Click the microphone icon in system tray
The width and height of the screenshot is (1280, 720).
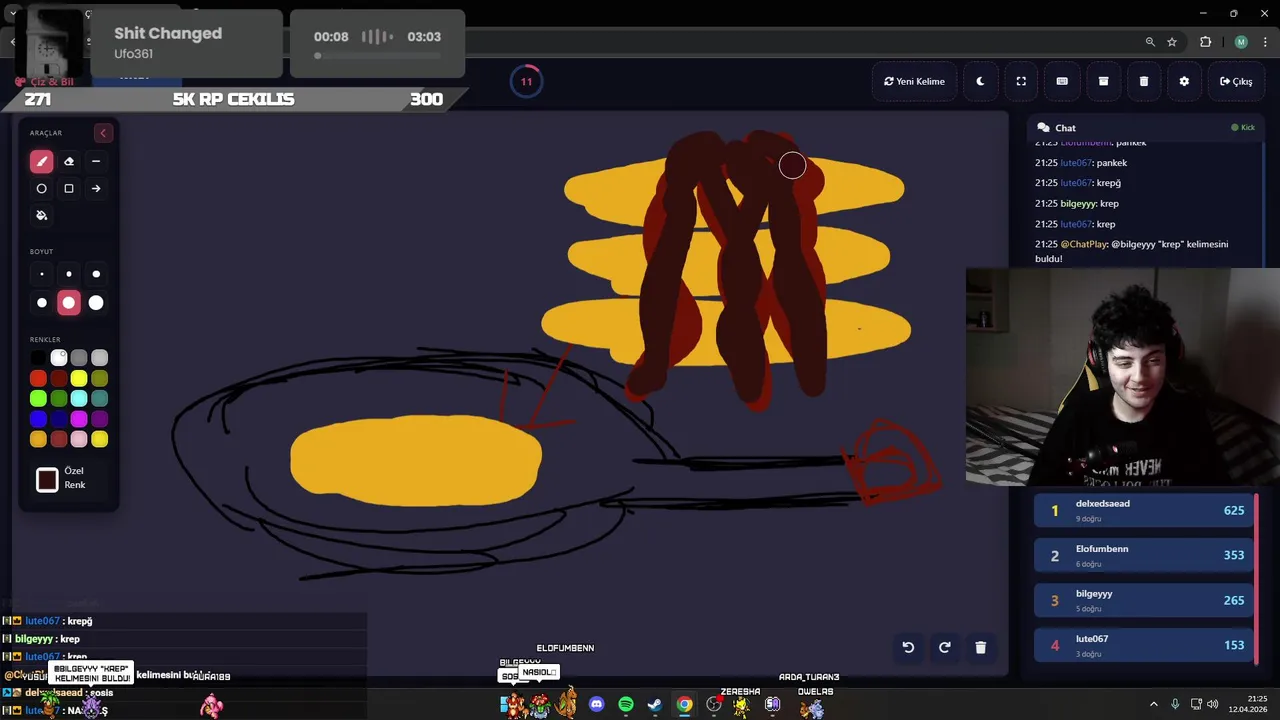[1175, 704]
